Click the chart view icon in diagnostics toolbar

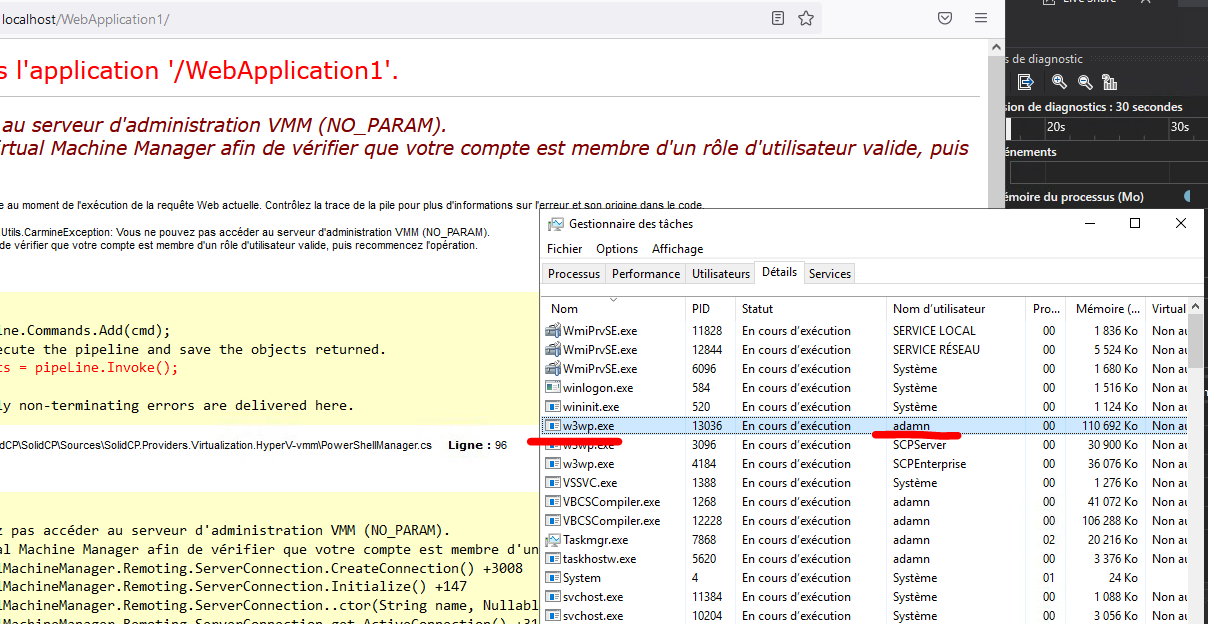[x=1109, y=82]
